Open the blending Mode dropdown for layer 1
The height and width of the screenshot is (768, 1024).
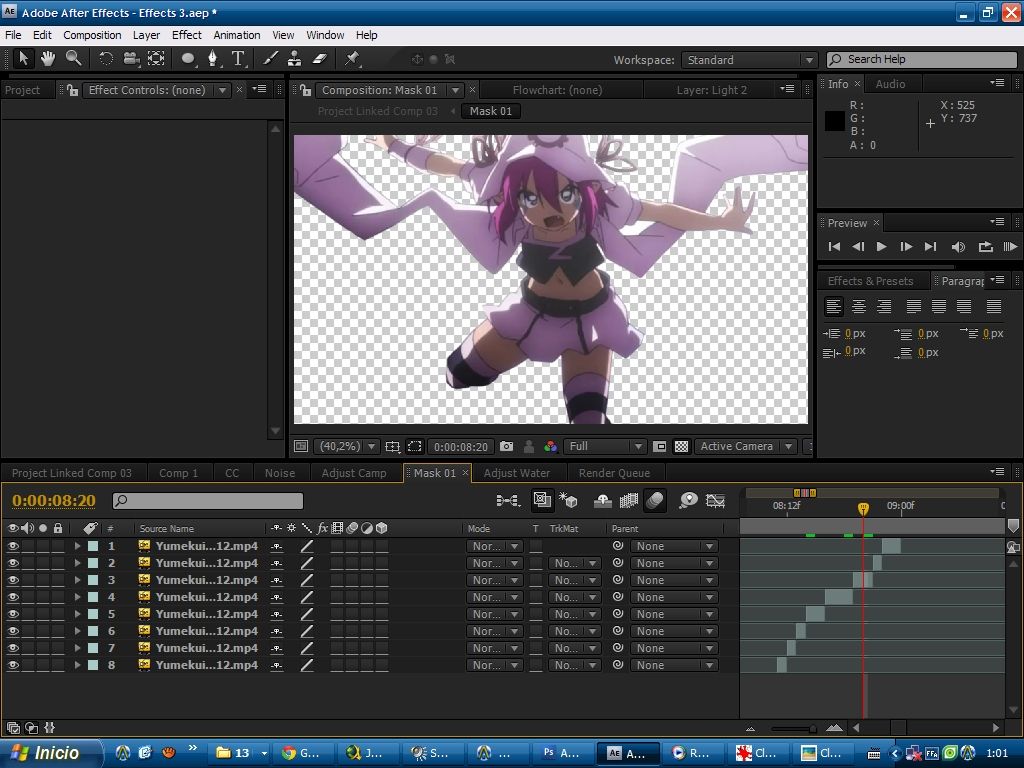tap(494, 546)
